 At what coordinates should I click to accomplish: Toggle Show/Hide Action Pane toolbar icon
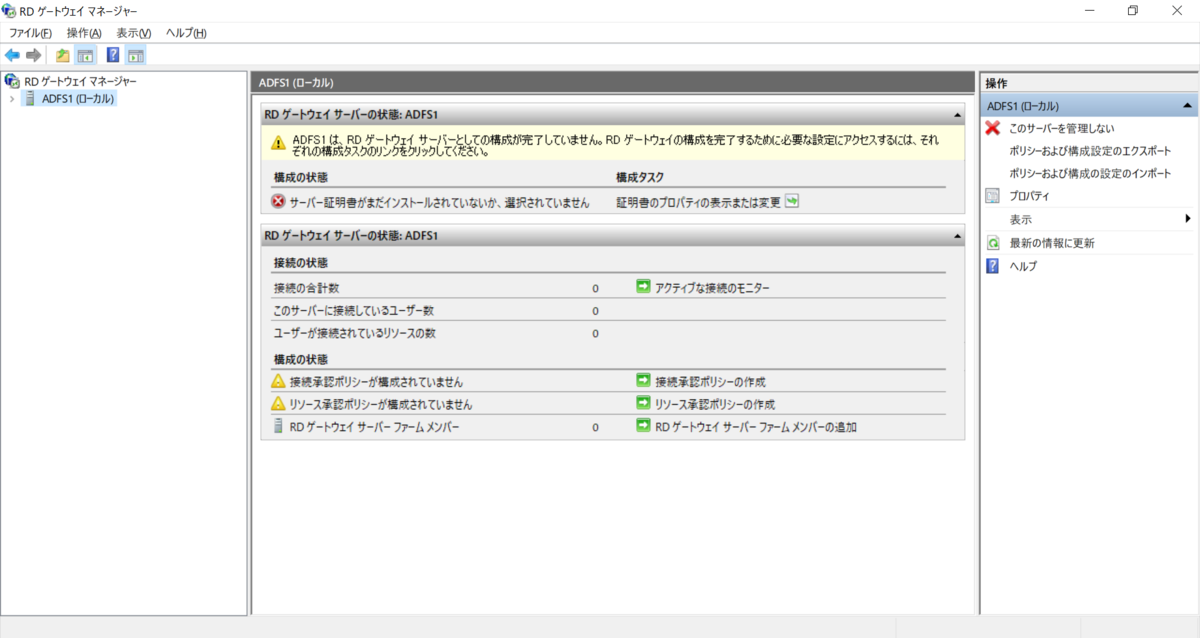click(x=135, y=55)
